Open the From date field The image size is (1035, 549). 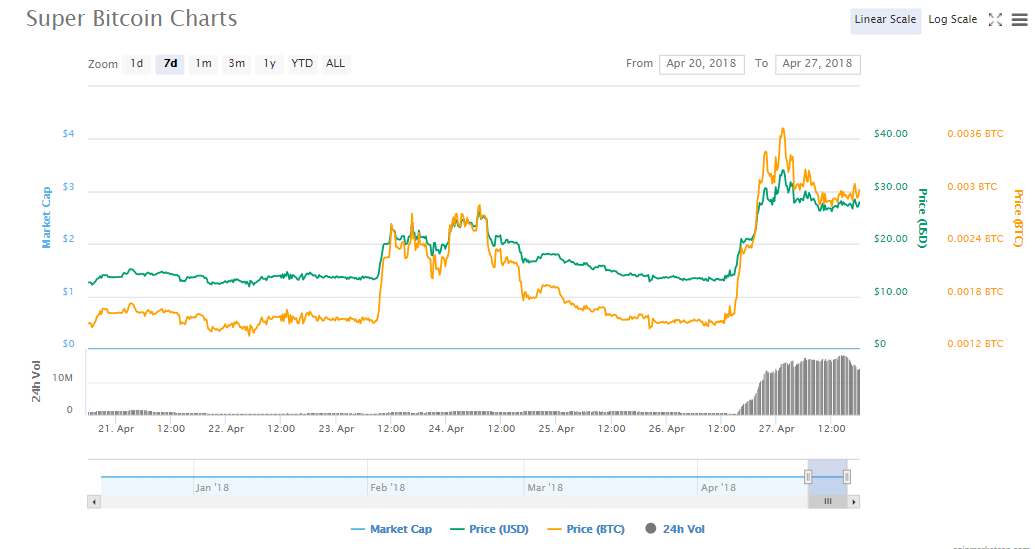pyautogui.click(x=702, y=64)
